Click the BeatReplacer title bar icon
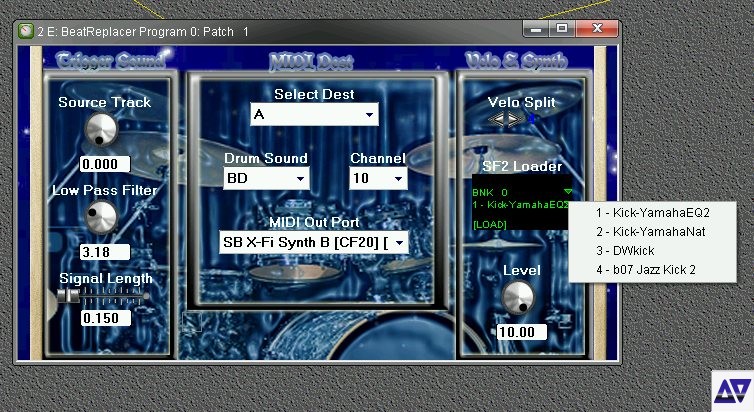Screen dimensions: 754x412 tap(25, 31)
